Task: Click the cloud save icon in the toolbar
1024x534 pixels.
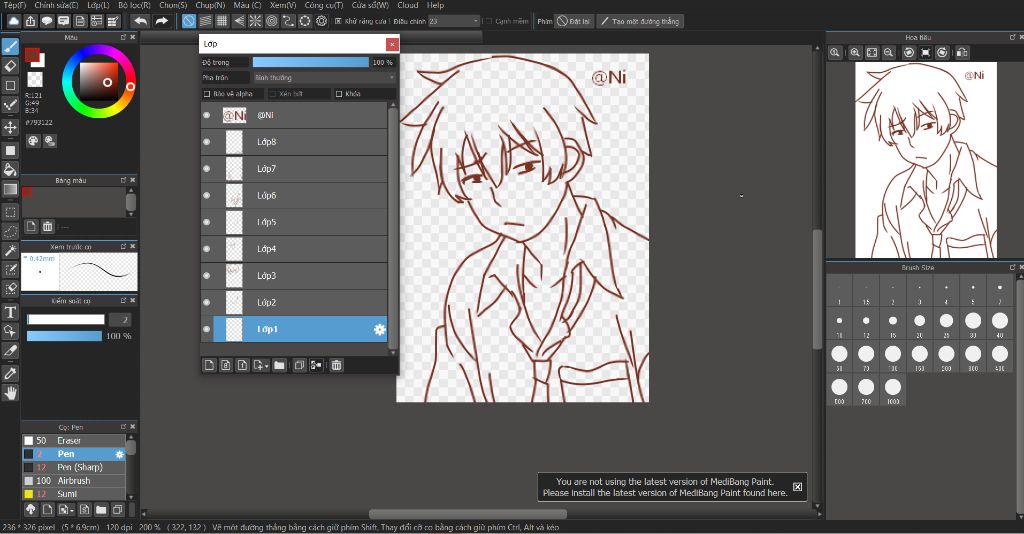Action: (14, 21)
